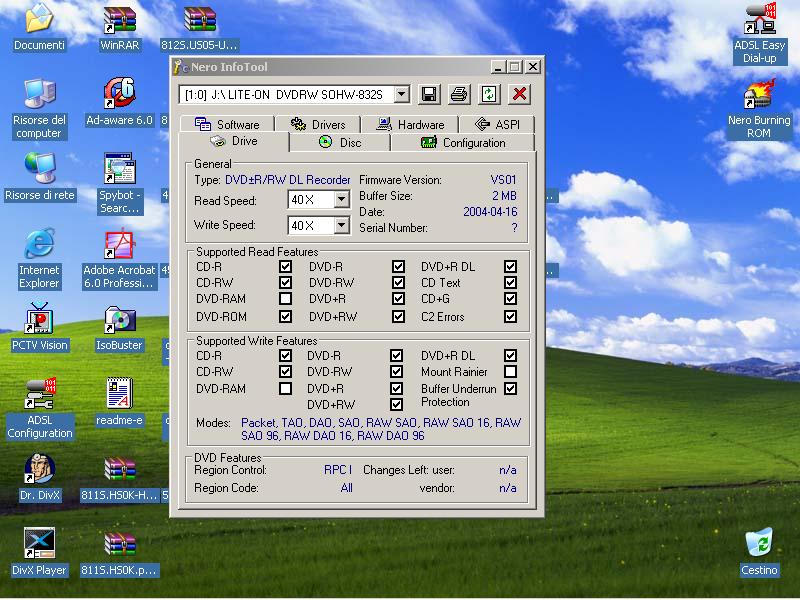Toggle DVD+RW under Supported Read Features

click(398, 316)
